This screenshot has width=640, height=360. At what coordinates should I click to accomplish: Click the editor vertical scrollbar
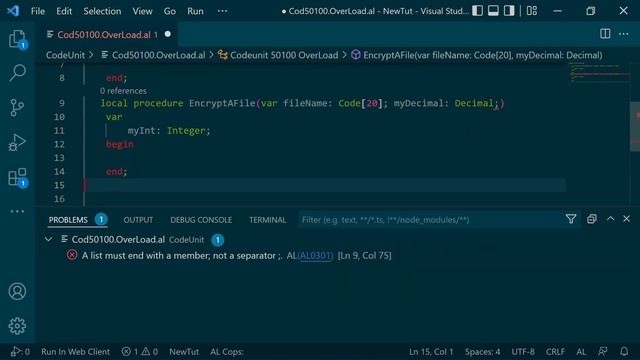635,127
